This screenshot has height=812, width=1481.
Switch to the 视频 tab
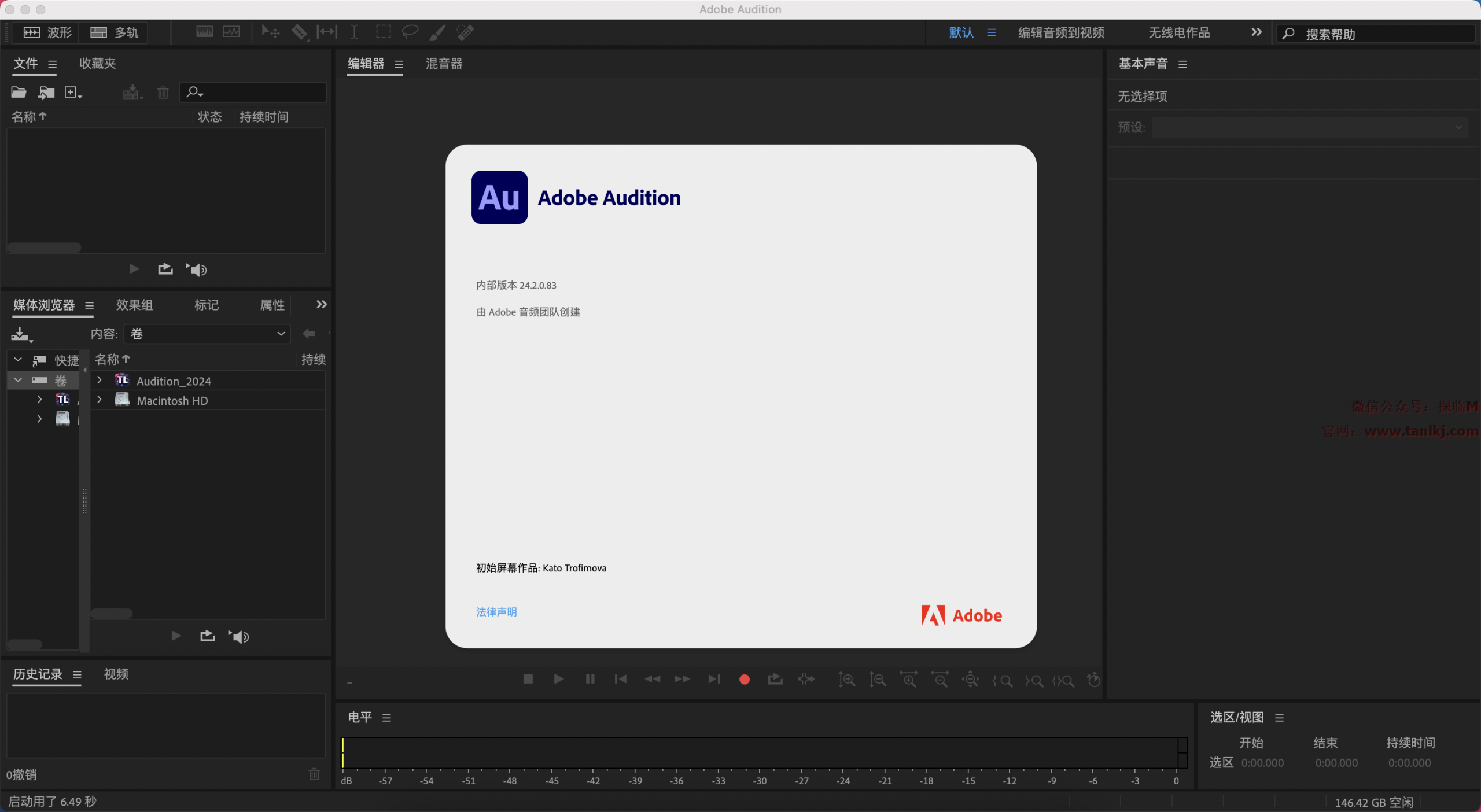(x=116, y=674)
